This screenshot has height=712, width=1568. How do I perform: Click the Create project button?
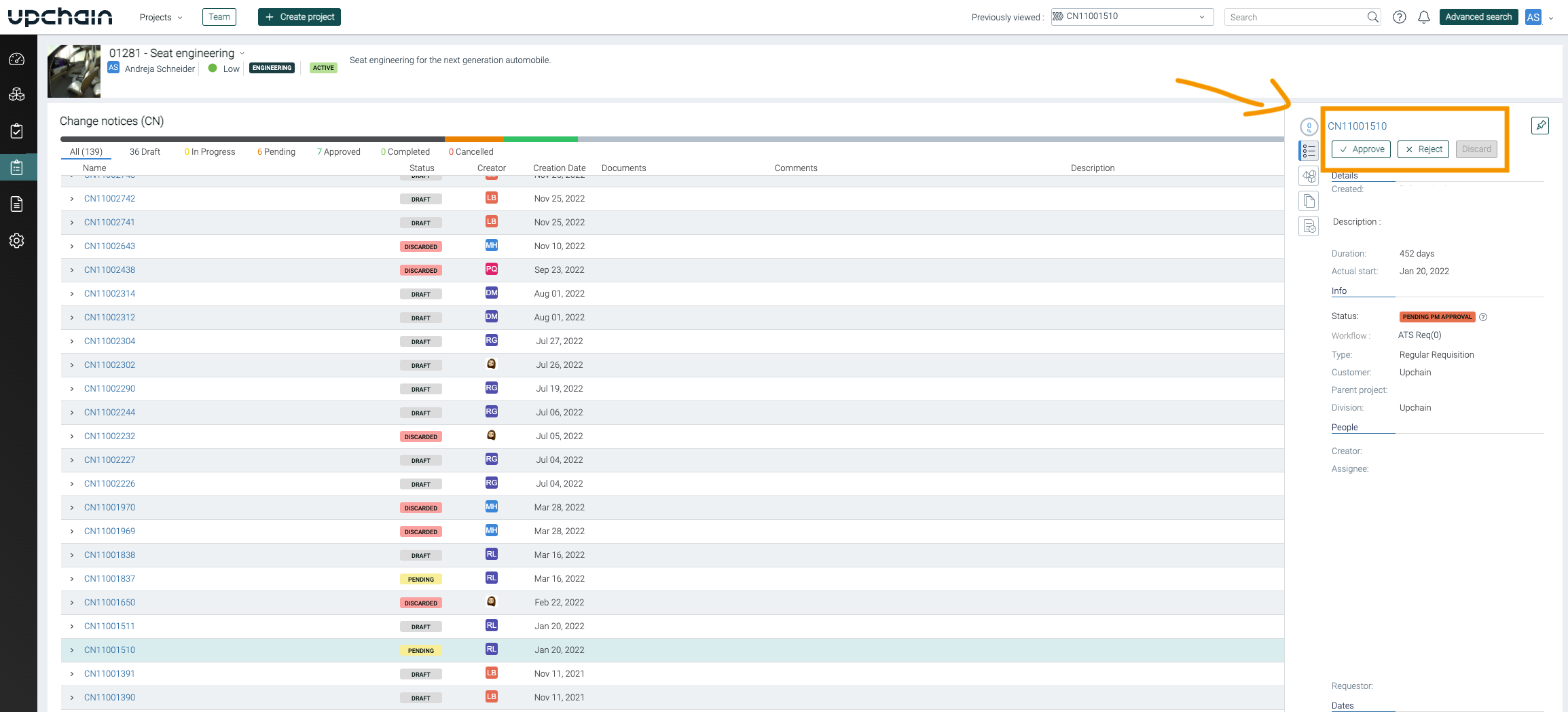(x=299, y=17)
